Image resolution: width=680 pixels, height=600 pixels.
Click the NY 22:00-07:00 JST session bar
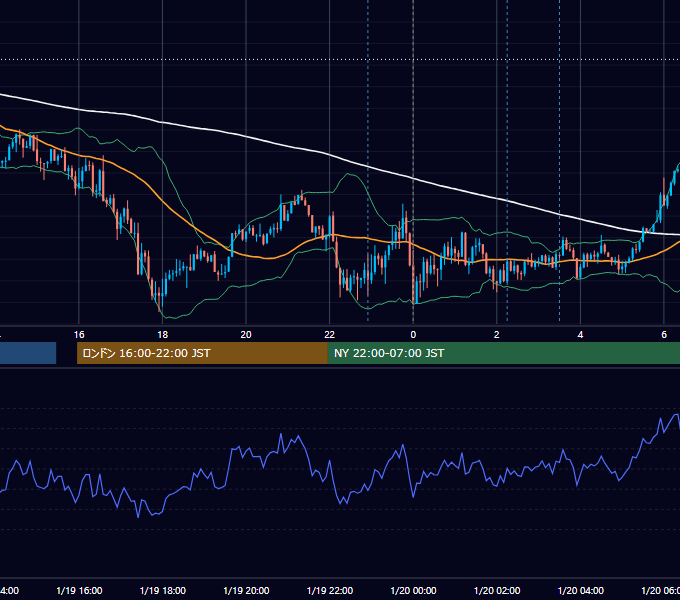(504, 353)
